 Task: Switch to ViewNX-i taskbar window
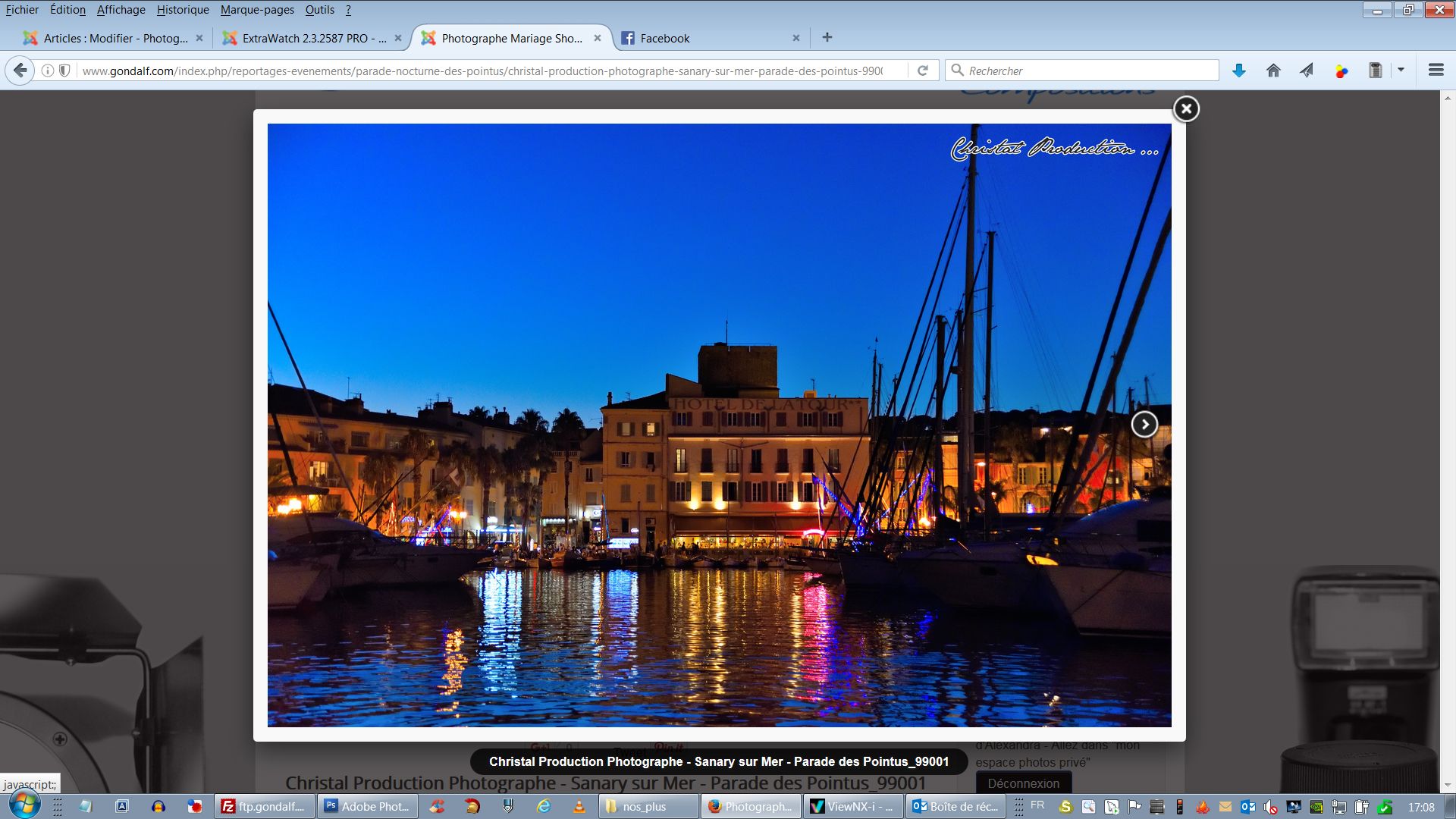click(854, 806)
